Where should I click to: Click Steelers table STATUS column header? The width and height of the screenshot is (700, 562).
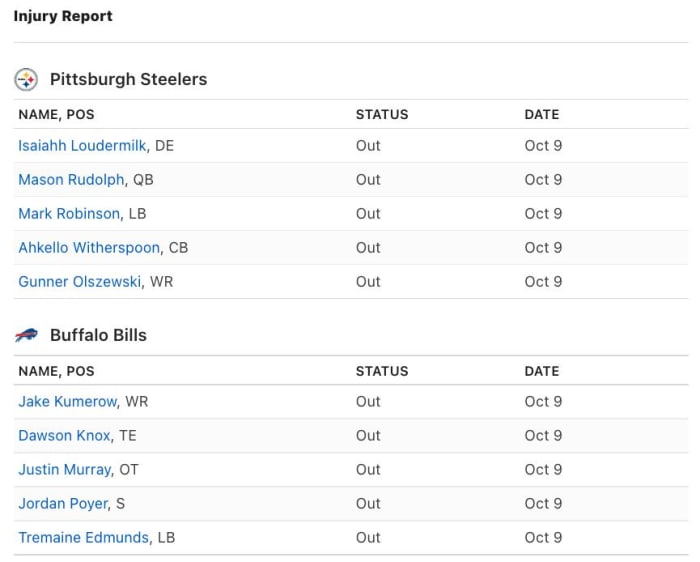(x=382, y=114)
